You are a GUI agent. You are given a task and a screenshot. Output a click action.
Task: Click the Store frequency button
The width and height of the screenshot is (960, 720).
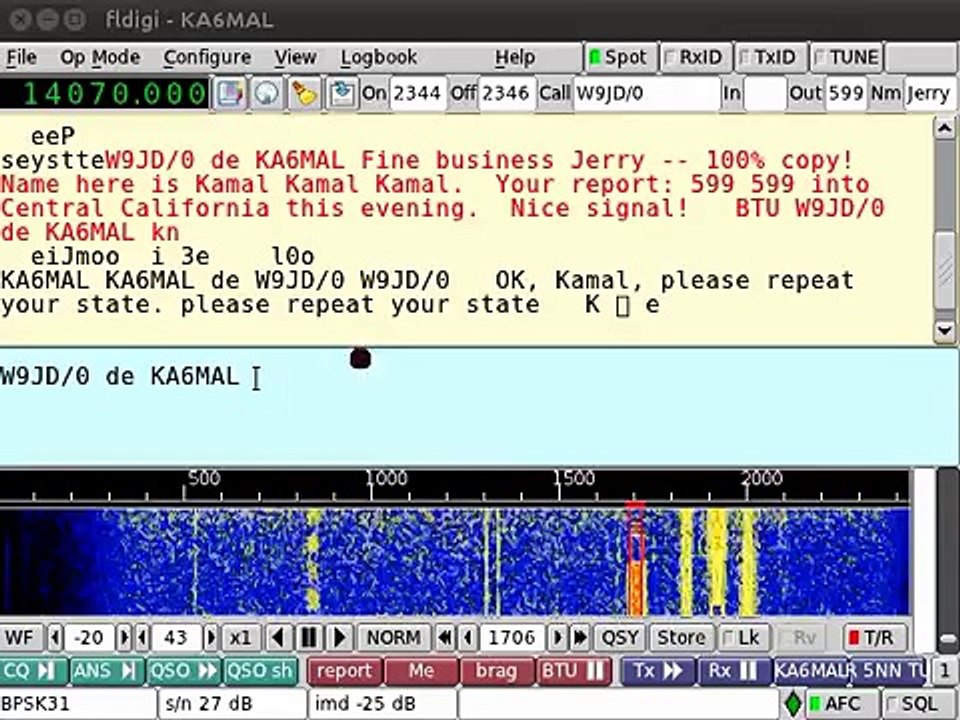pos(681,638)
